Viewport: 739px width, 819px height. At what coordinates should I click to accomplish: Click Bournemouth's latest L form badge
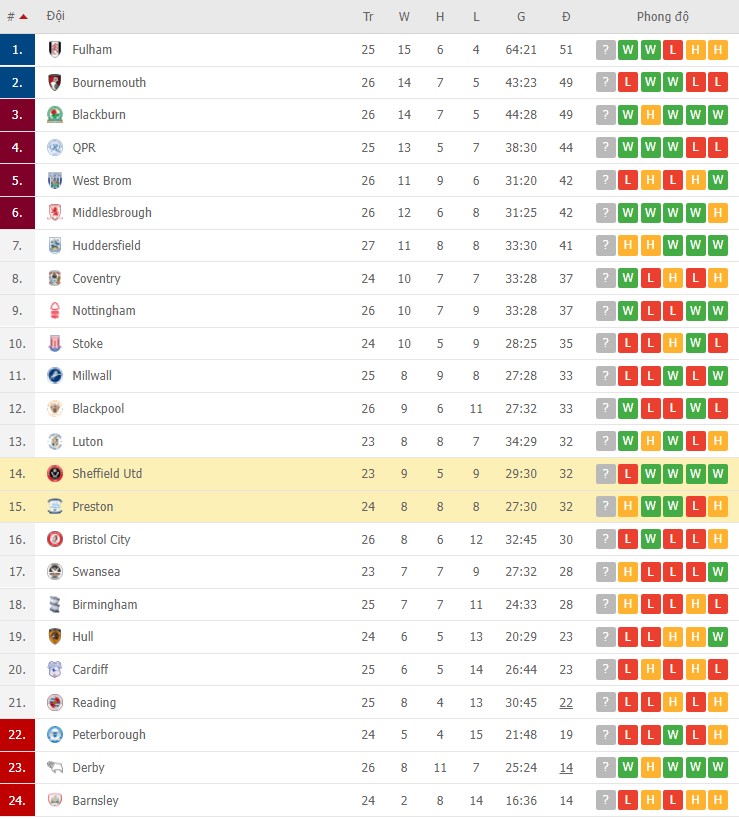718,82
